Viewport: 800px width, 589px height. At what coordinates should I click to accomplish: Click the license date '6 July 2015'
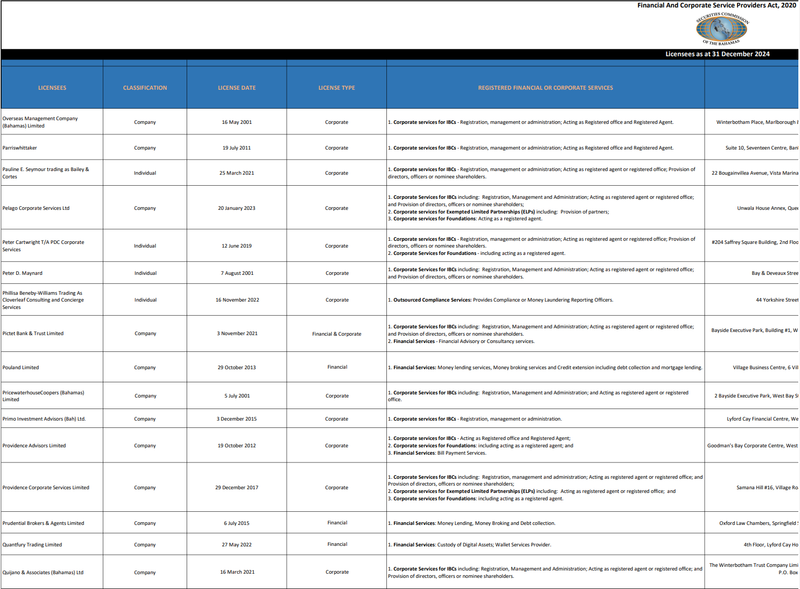pos(237,523)
